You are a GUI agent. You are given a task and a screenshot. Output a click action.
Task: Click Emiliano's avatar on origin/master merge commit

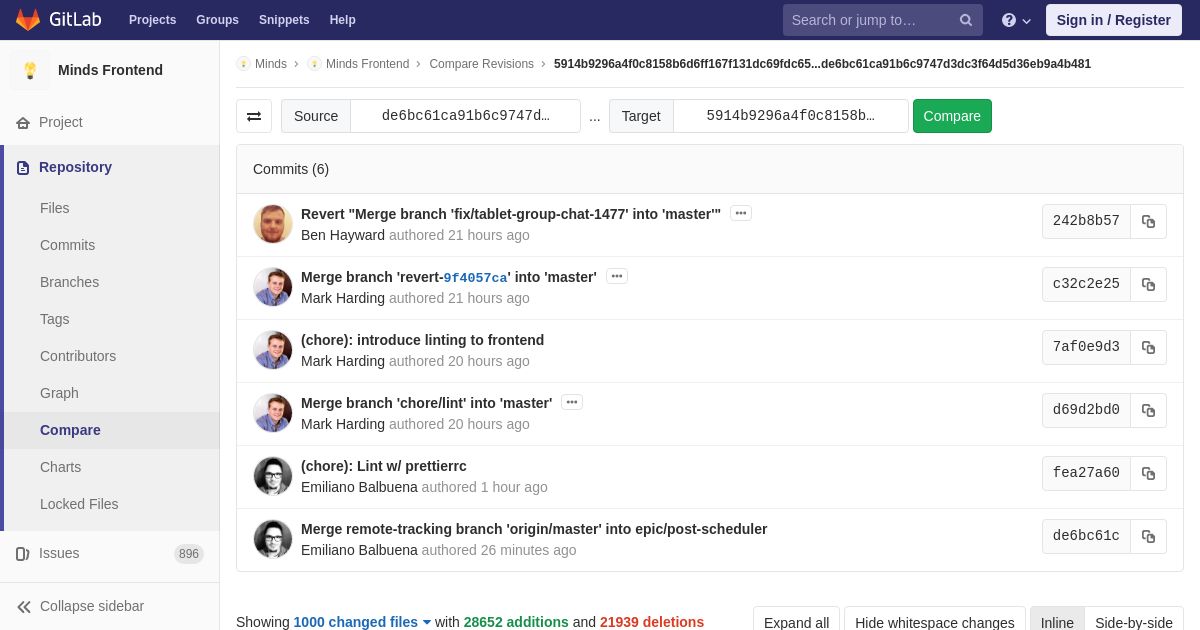(x=273, y=539)
